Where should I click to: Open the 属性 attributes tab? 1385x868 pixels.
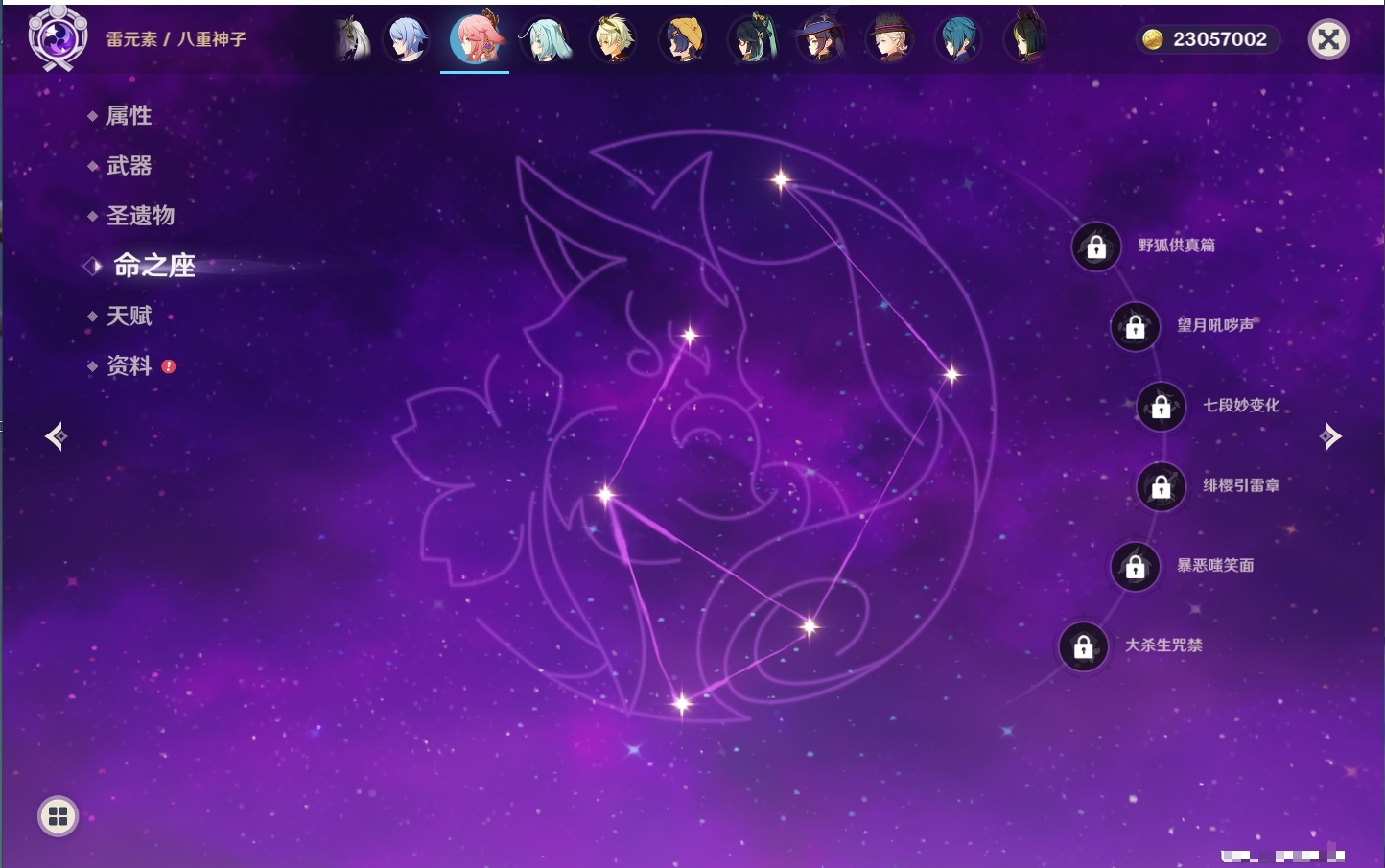point(129,116)
